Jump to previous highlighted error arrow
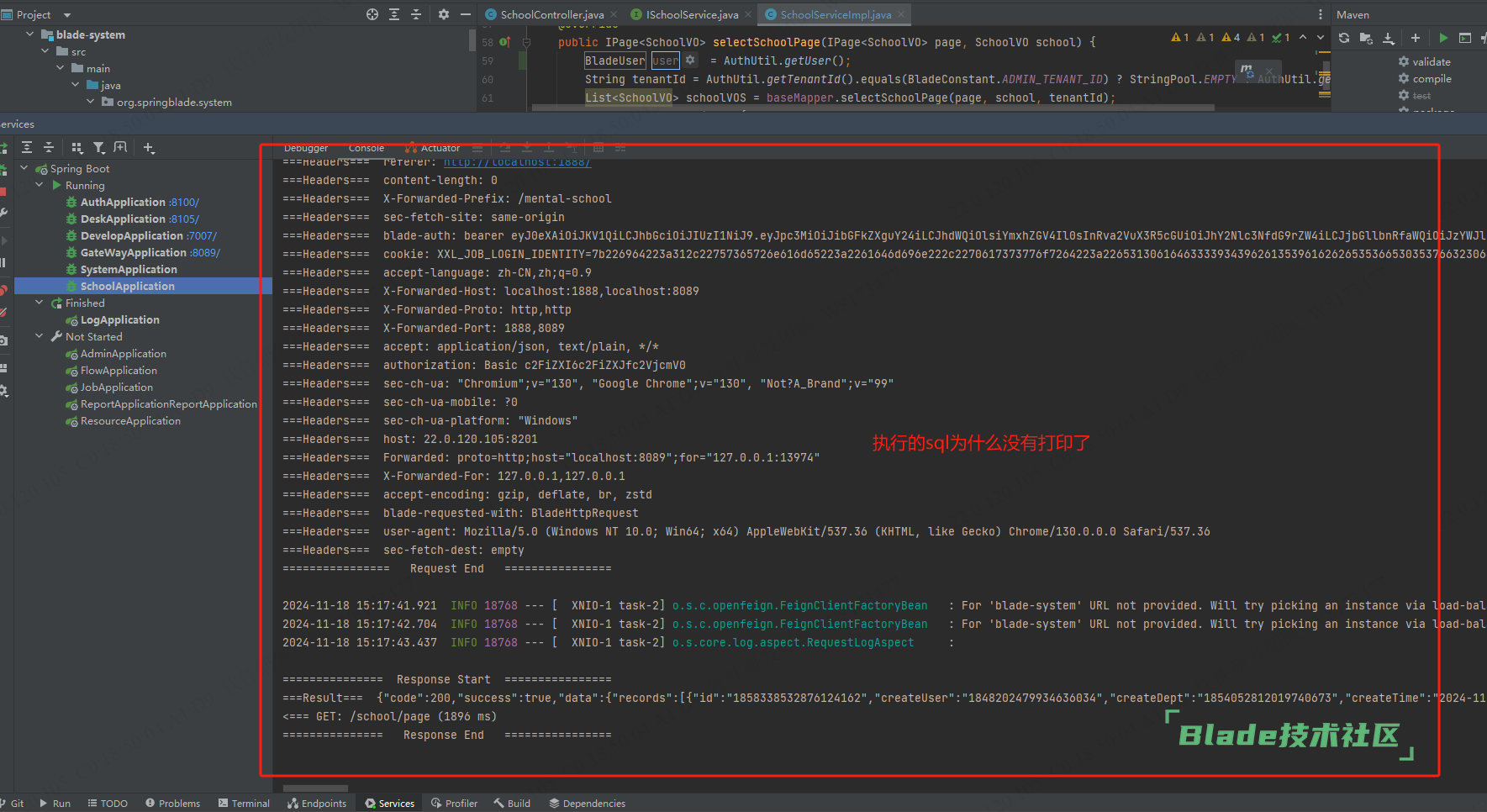Screen dimensions: 1487x812 pyautogui.click(x=1303, y=37)
